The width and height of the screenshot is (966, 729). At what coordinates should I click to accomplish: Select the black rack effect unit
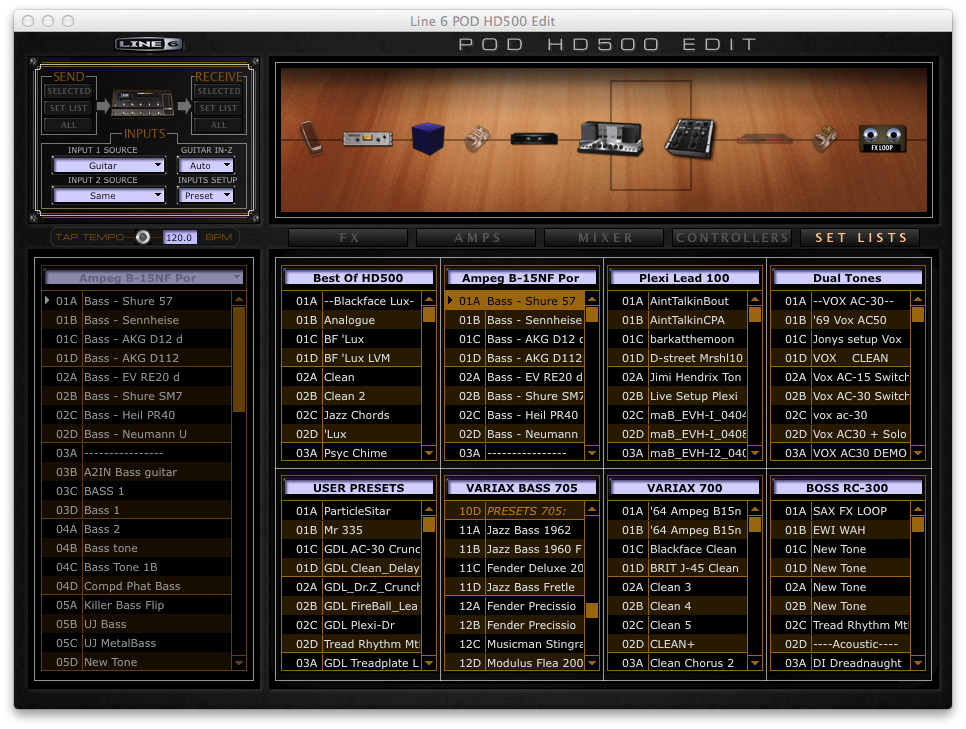click(534, 139)
